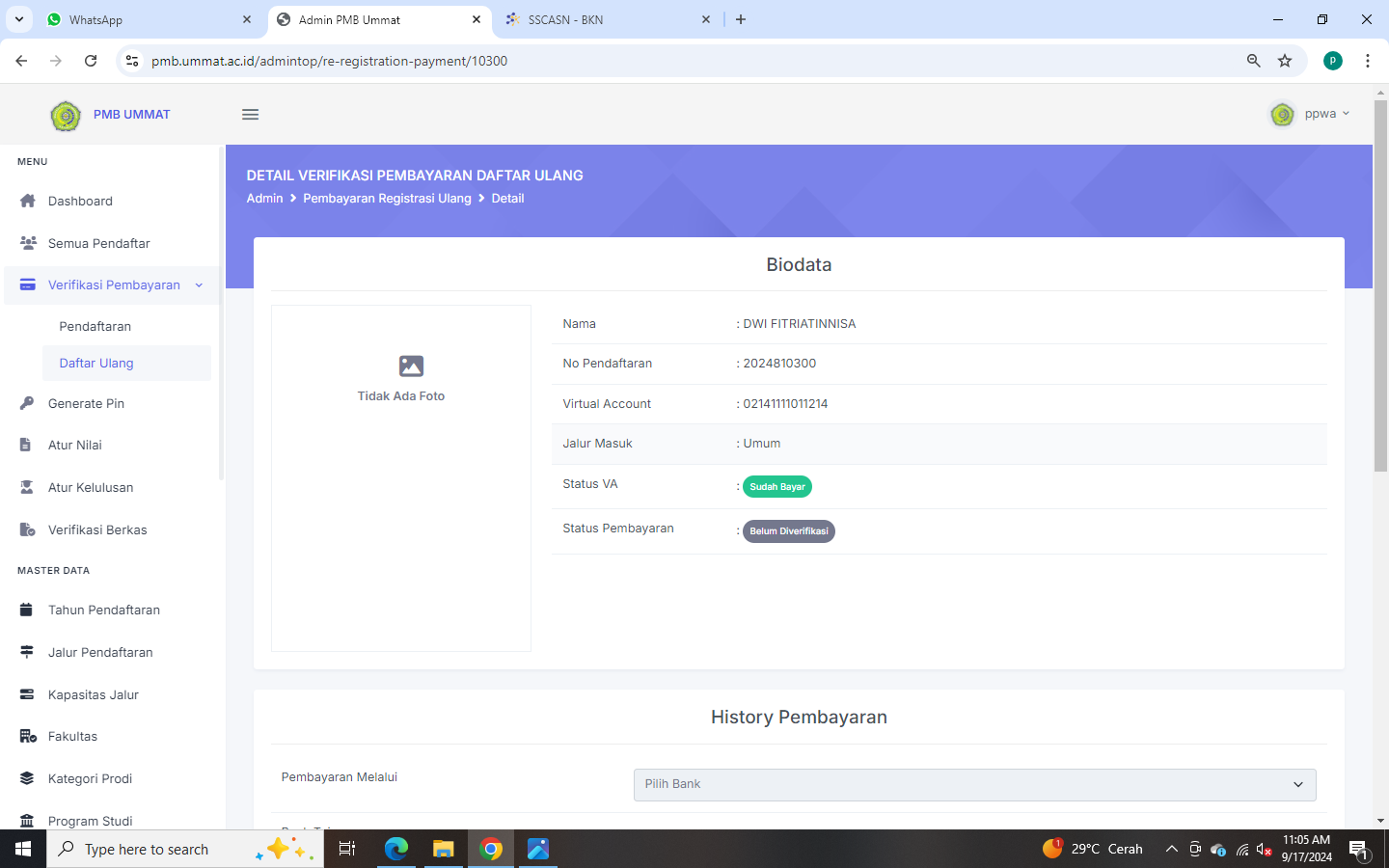Click the browser reload icon
Viewport: 1389px width, 868px height.
click(91, 61)
